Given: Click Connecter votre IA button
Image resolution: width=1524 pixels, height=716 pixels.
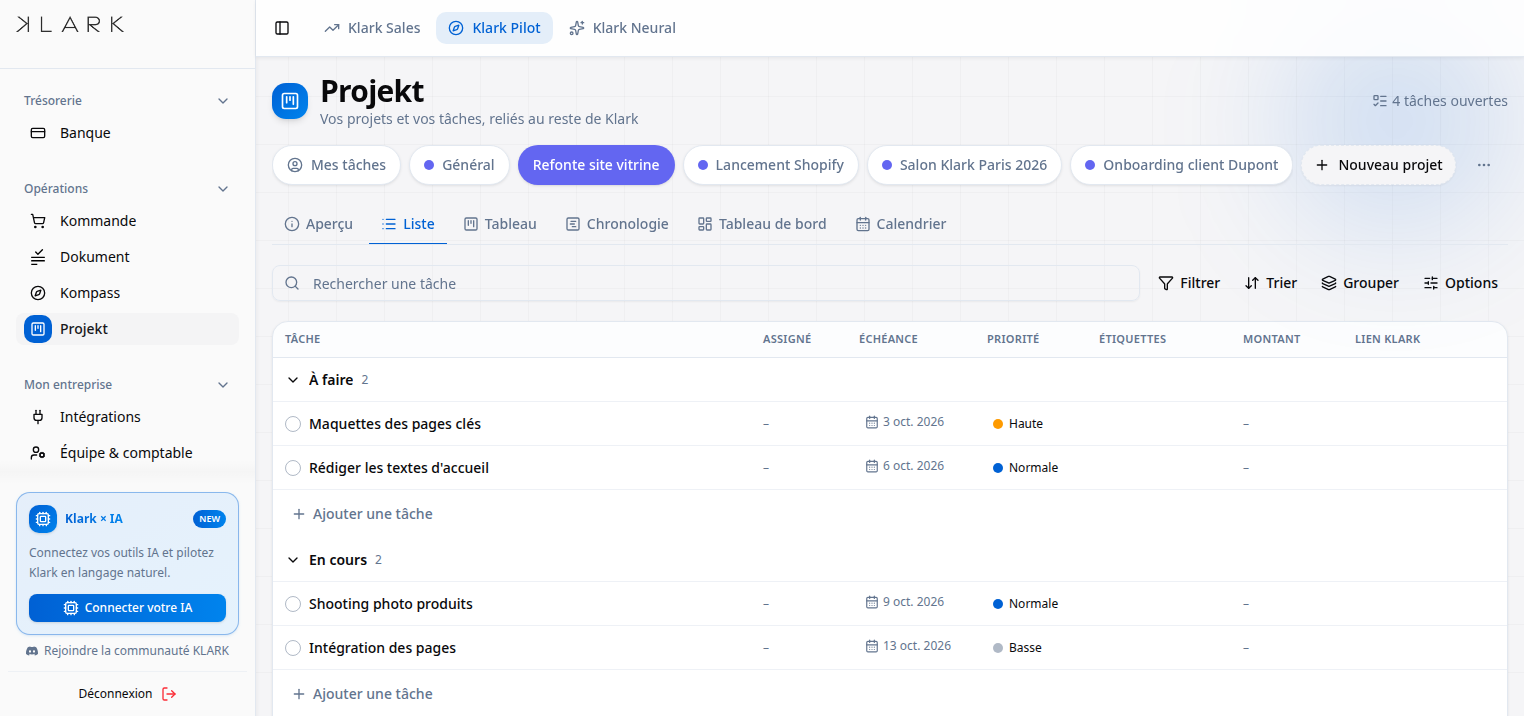Looking at the screenshot, I should (127, 608).
